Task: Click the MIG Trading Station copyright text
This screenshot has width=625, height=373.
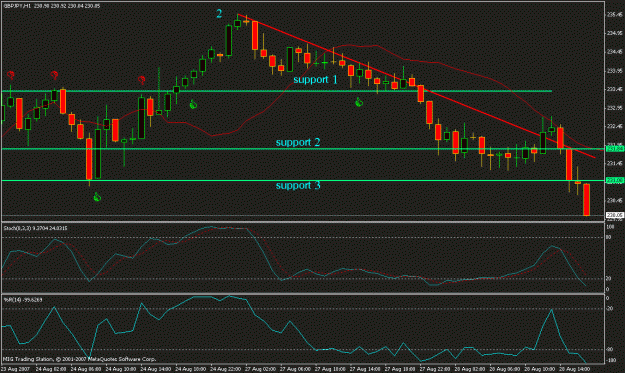Action: (79, 359)
